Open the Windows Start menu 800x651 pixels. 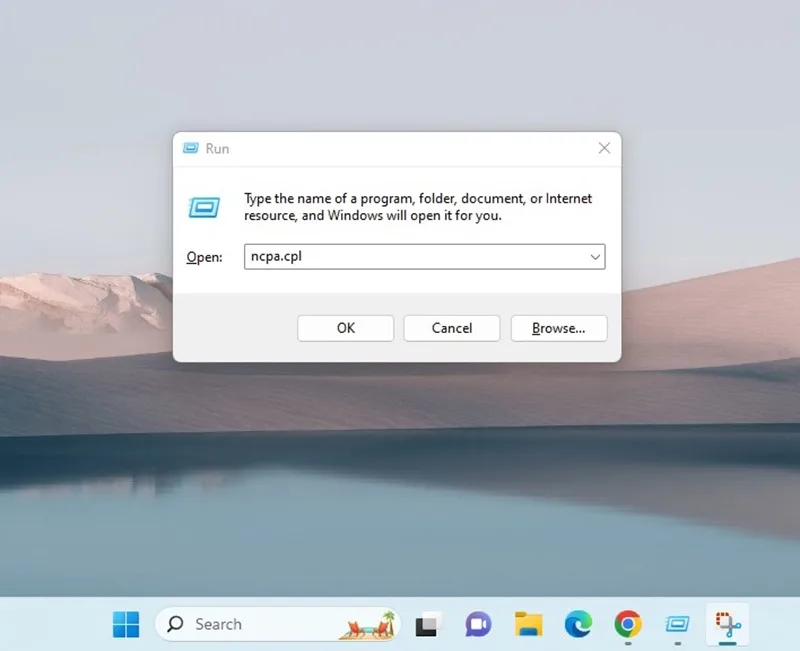126,624
